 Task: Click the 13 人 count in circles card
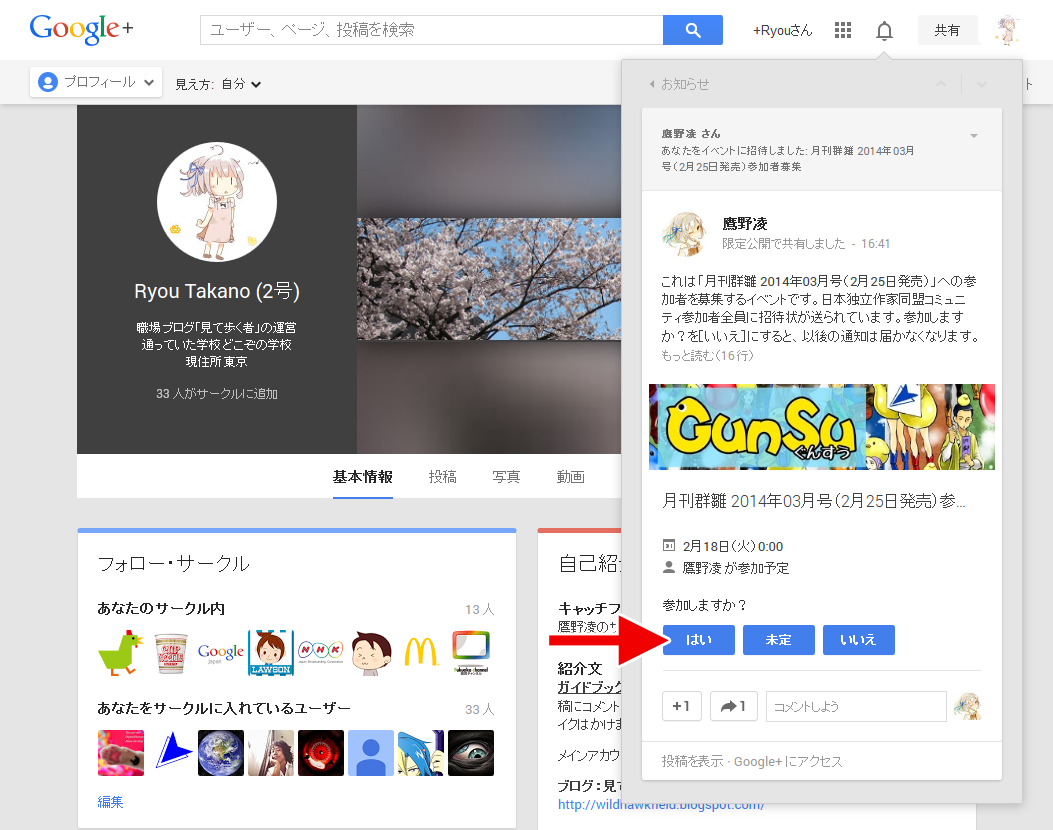coord(479,609)
